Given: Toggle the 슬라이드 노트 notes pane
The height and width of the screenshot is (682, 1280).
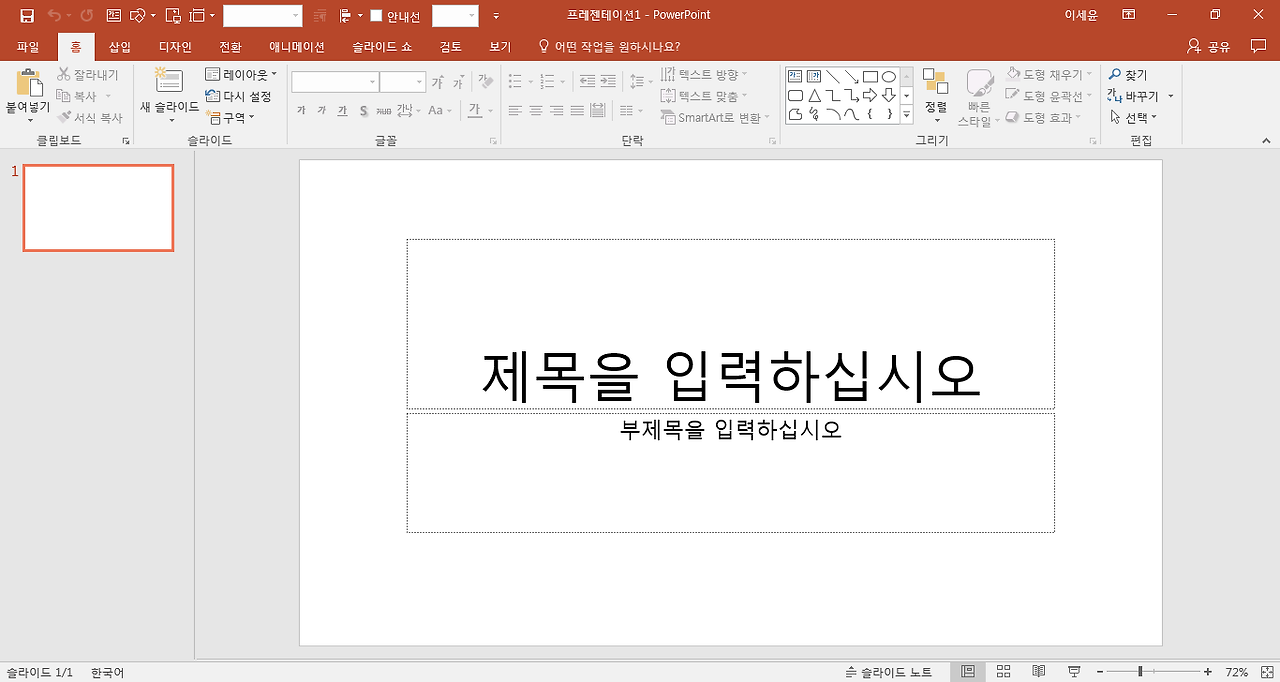Looking at the screenshot, I should click(888, 672).
